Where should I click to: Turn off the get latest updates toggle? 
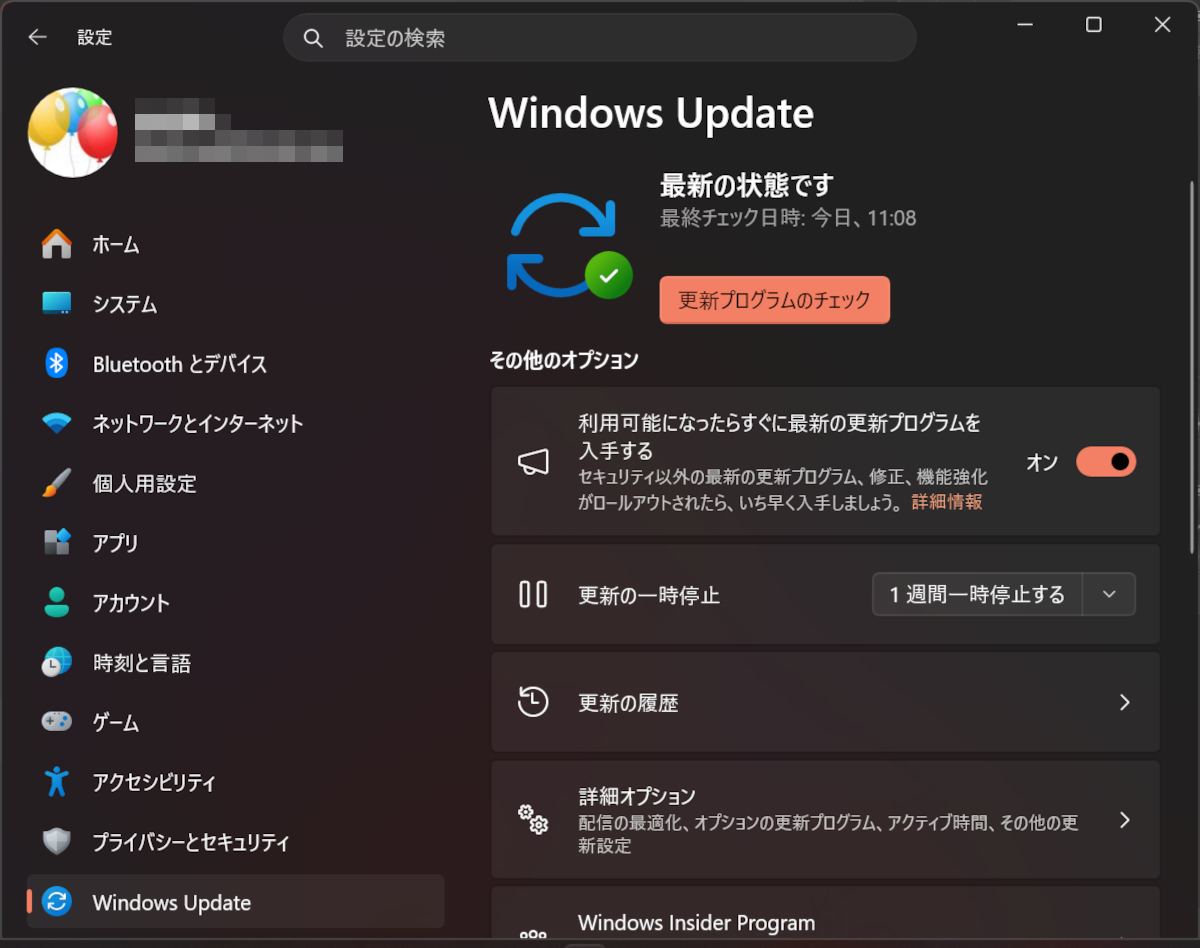click(1106, 461)
